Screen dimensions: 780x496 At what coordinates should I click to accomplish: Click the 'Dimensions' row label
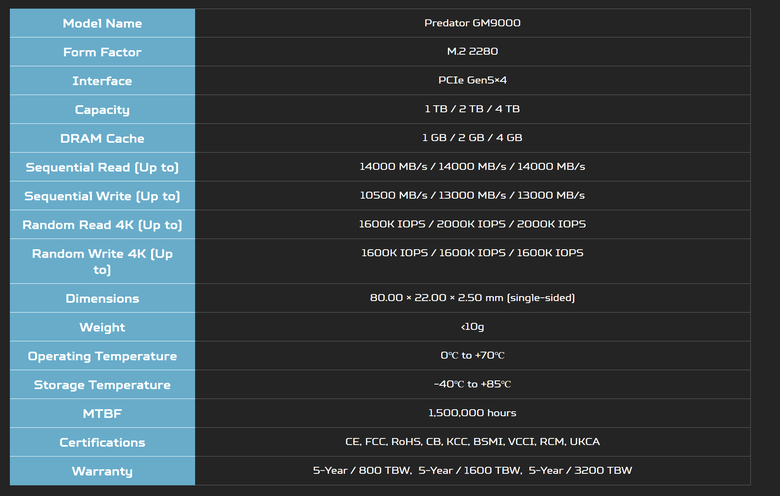[102, 299]
